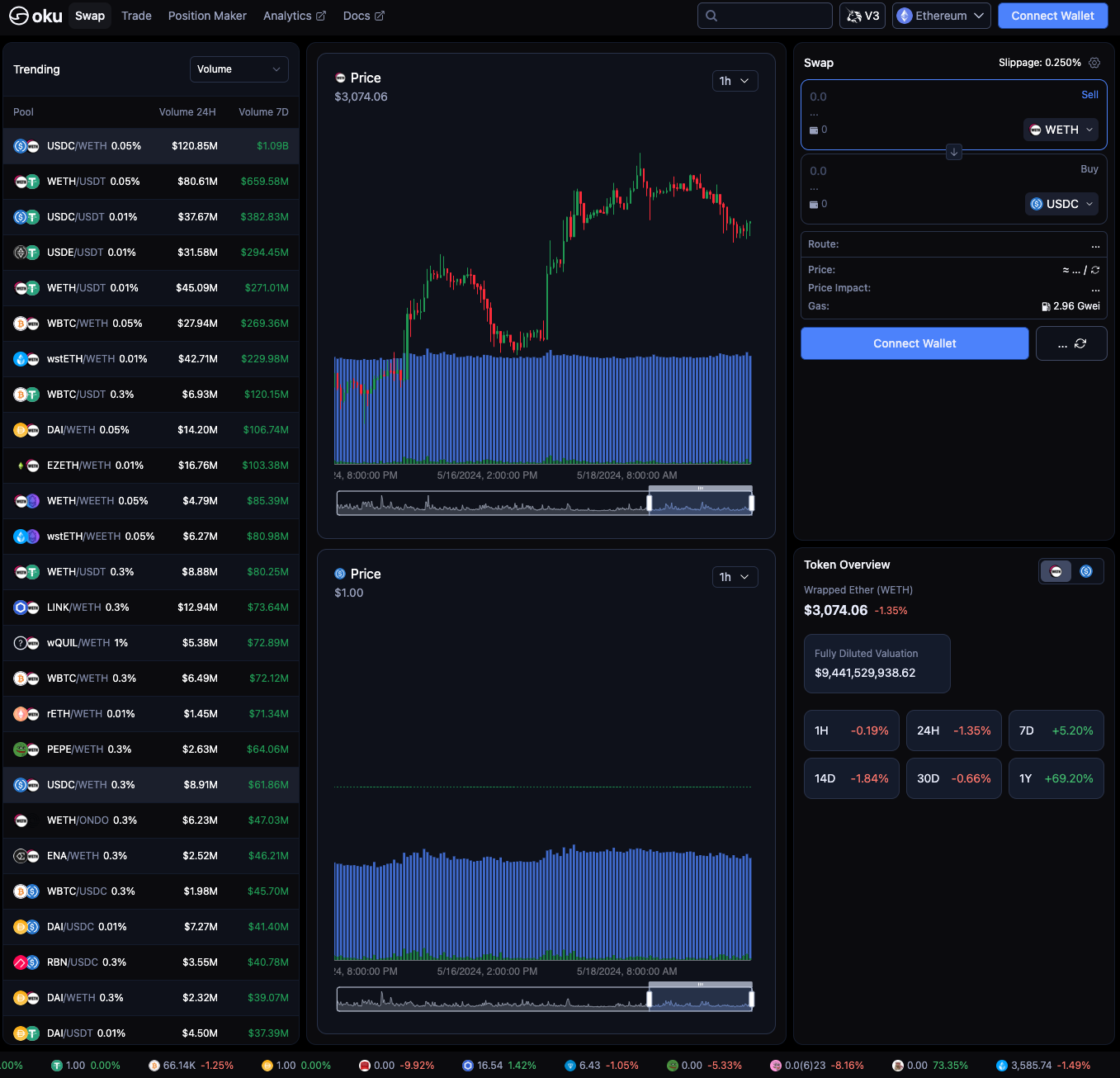Click WBTC/WETH 0.05% pool token icons
Screen dimensions: 1120x1078
(x=26, y=324)
